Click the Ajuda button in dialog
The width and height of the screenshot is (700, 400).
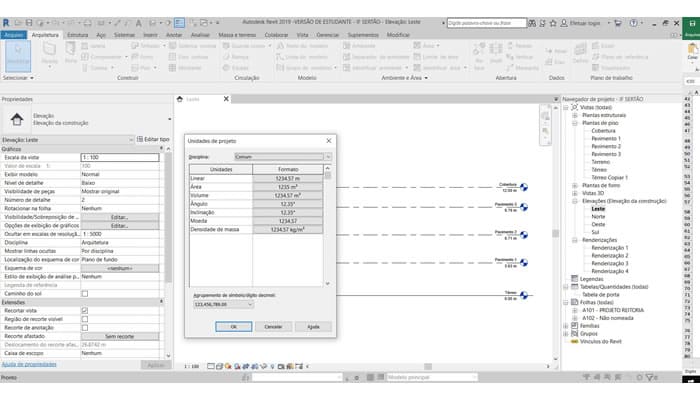(313, 327)
